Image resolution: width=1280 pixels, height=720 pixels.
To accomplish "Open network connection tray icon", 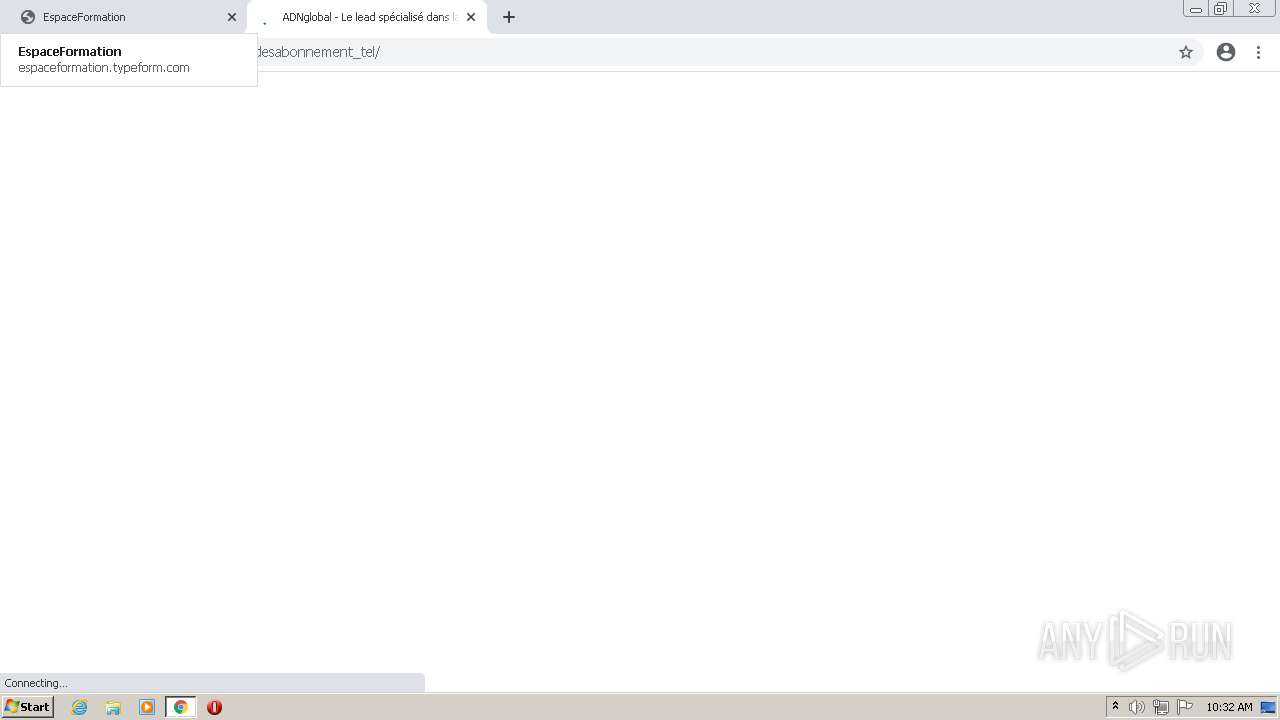I will pyautogui.click(x=1160, y=707).
